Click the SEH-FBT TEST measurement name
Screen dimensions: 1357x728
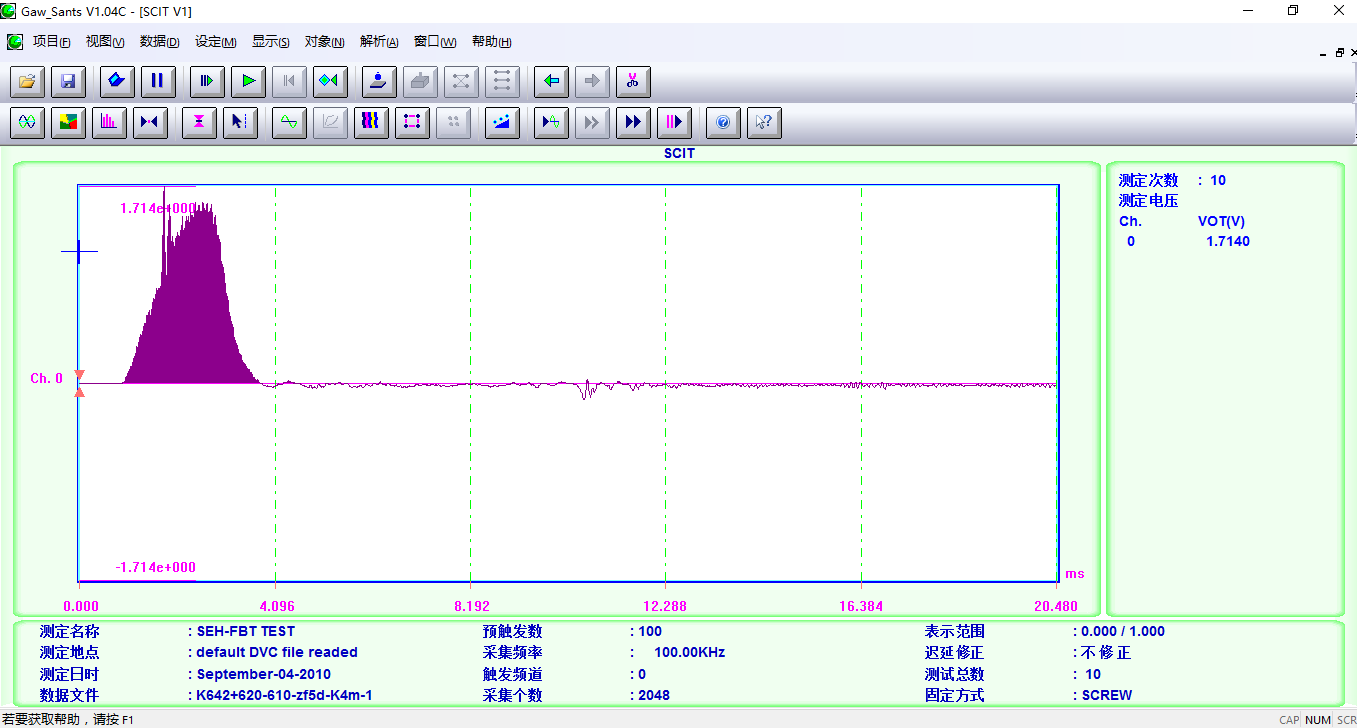click(246, 631)
